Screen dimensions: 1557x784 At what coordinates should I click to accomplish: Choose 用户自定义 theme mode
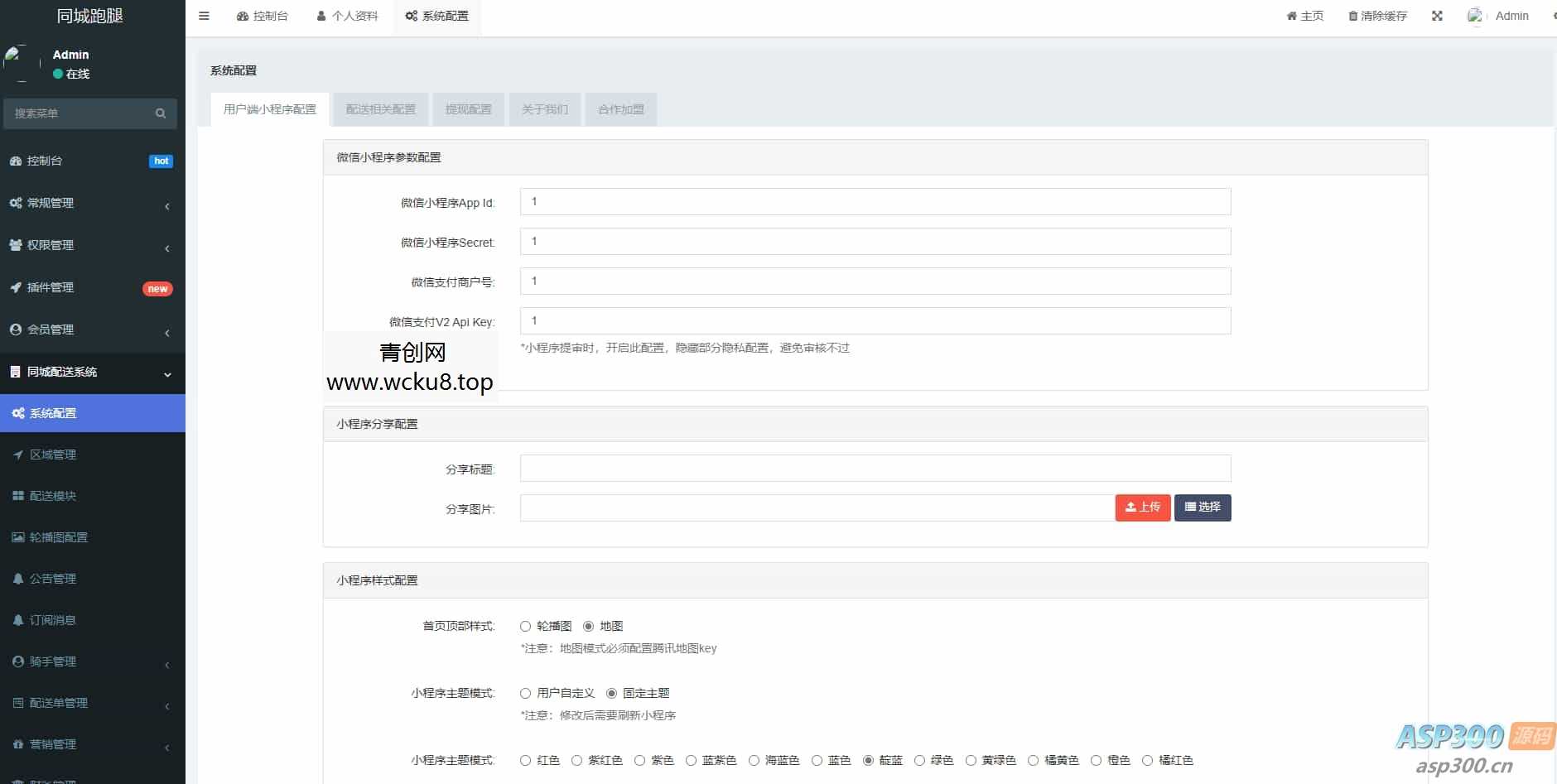524,693
